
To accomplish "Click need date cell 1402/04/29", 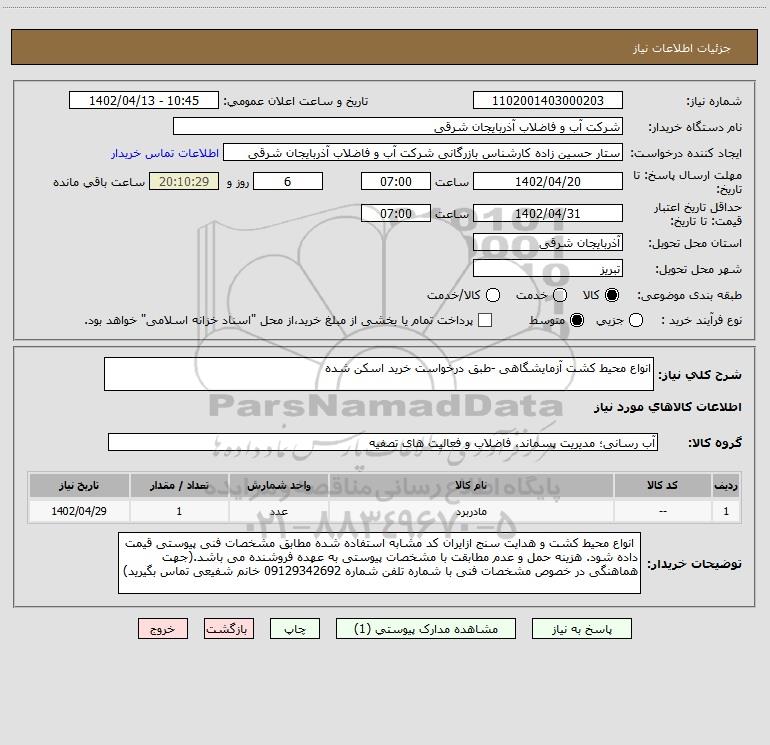I will click(x=79, y=511).
